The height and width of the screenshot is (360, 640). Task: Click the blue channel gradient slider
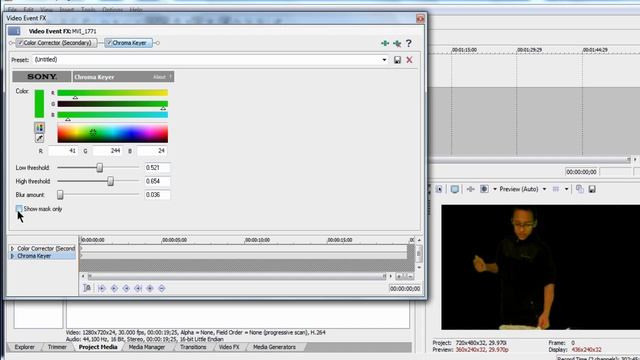(113, 115)
